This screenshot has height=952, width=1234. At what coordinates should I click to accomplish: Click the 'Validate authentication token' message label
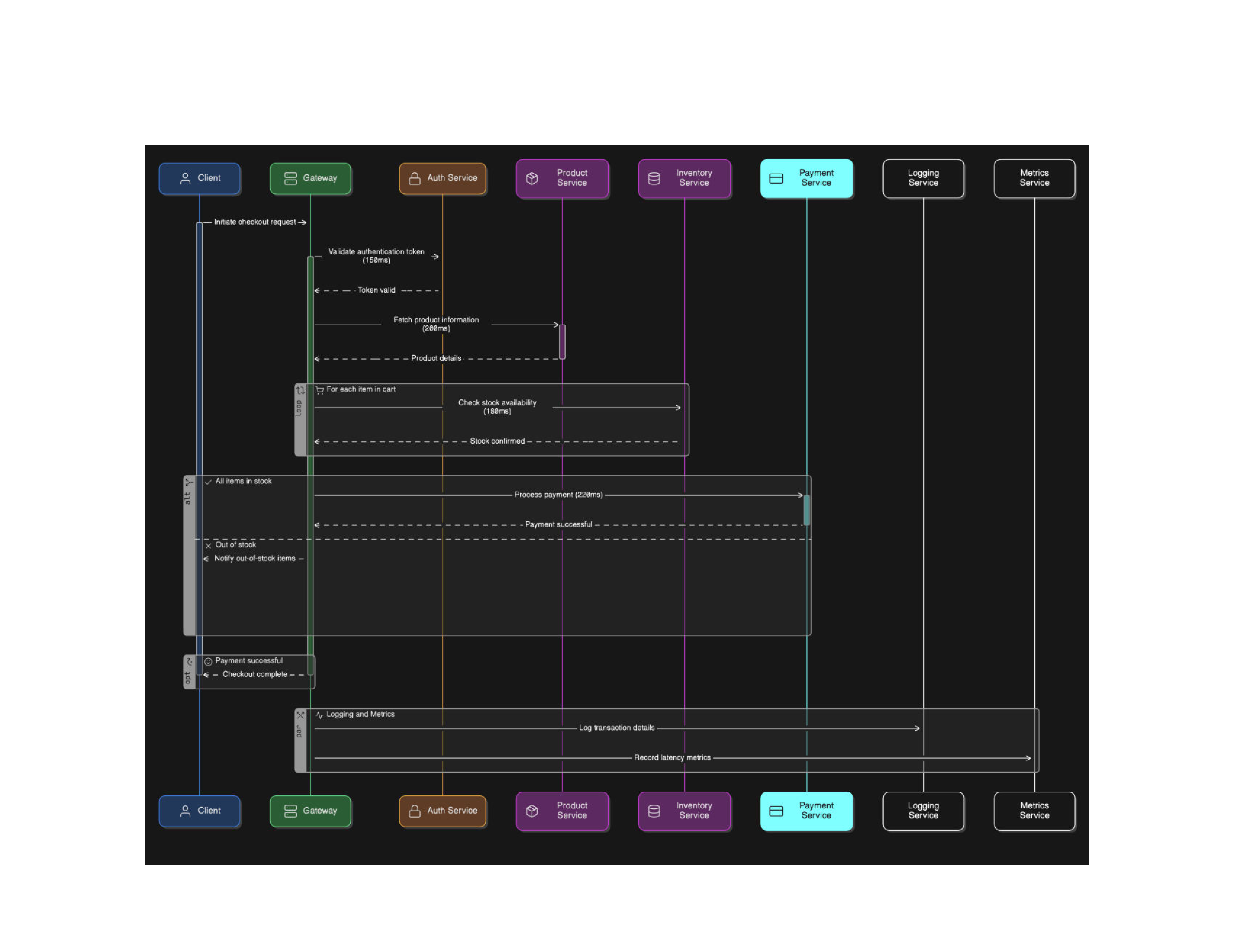[x=376, y=256]
